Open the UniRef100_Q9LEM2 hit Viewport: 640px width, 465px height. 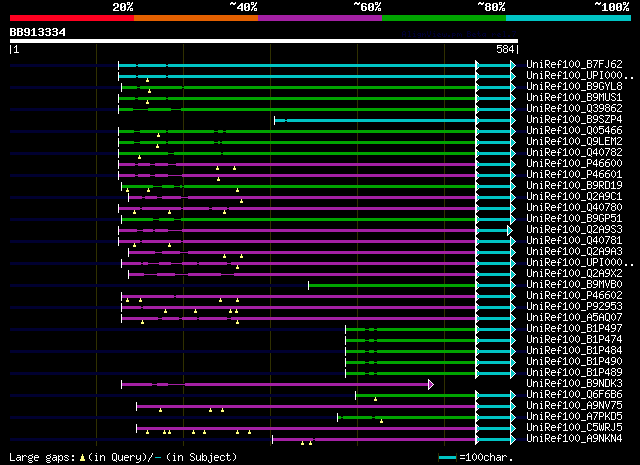(574, 141)
